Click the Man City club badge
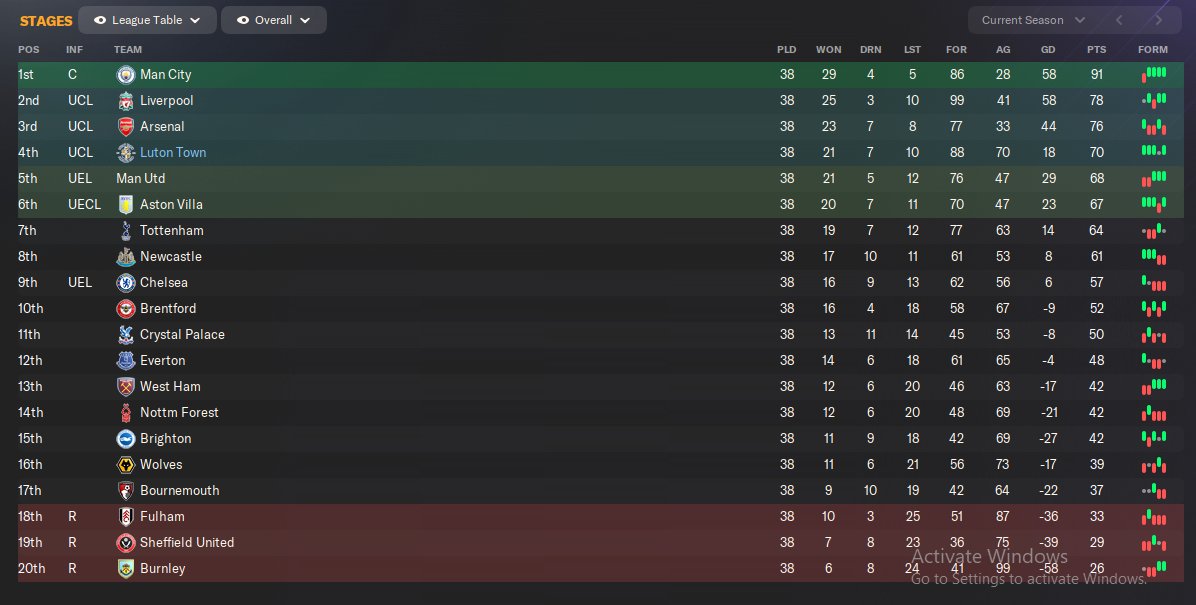This screenshot has height=605, width=1196. click(126, 75)
